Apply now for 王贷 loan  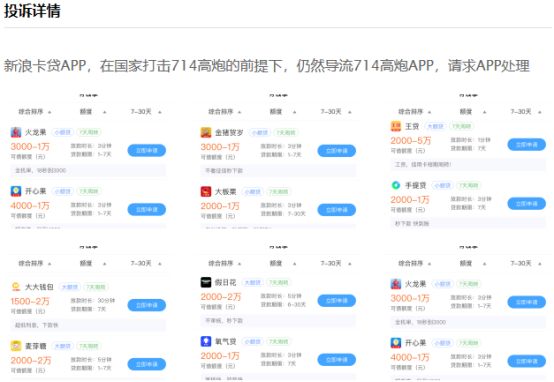click(x=527, y=145)
